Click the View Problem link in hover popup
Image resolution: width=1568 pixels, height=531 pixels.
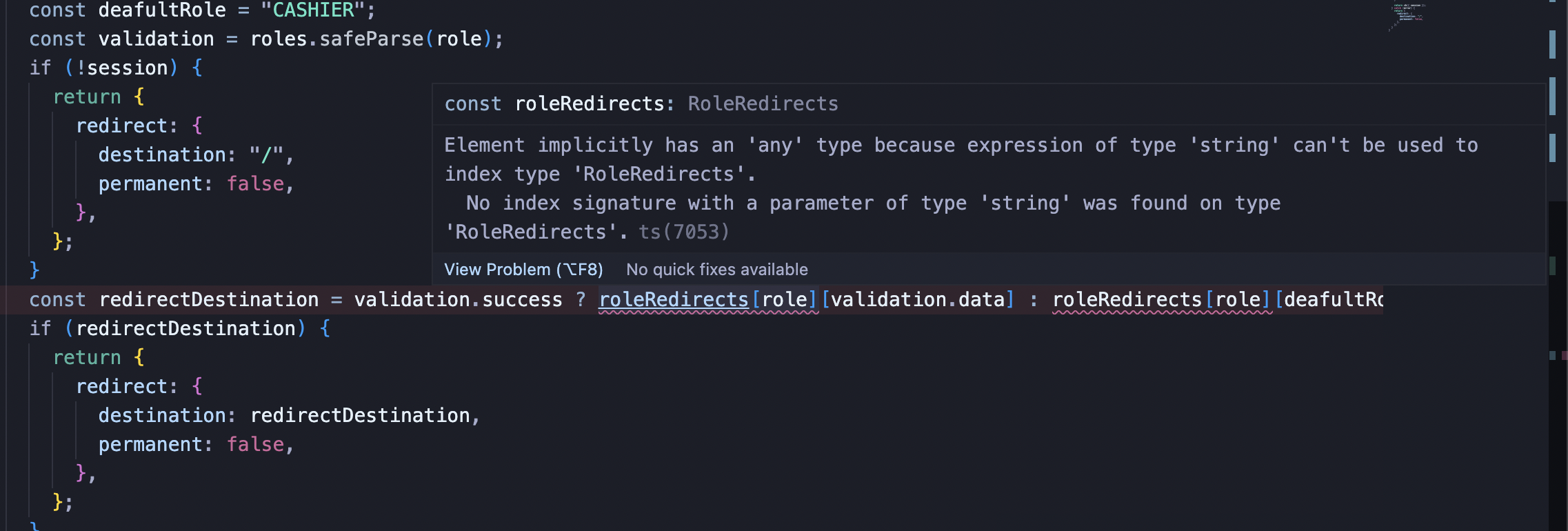(x=523, y=270)
